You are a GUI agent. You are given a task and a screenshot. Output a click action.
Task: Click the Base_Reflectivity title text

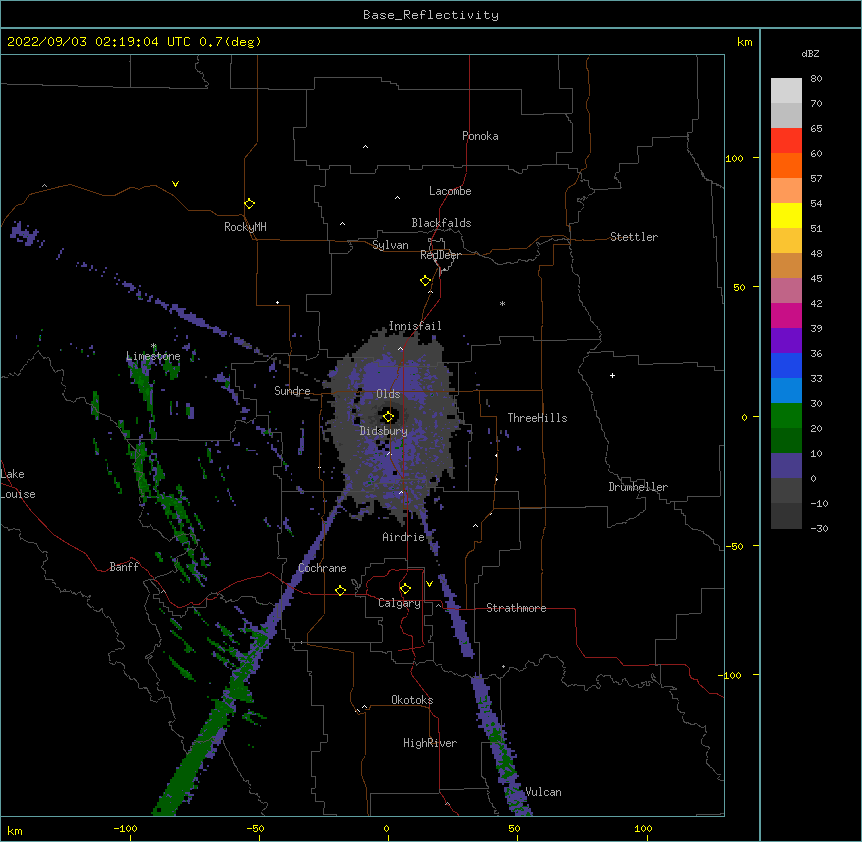coord(431,15)
